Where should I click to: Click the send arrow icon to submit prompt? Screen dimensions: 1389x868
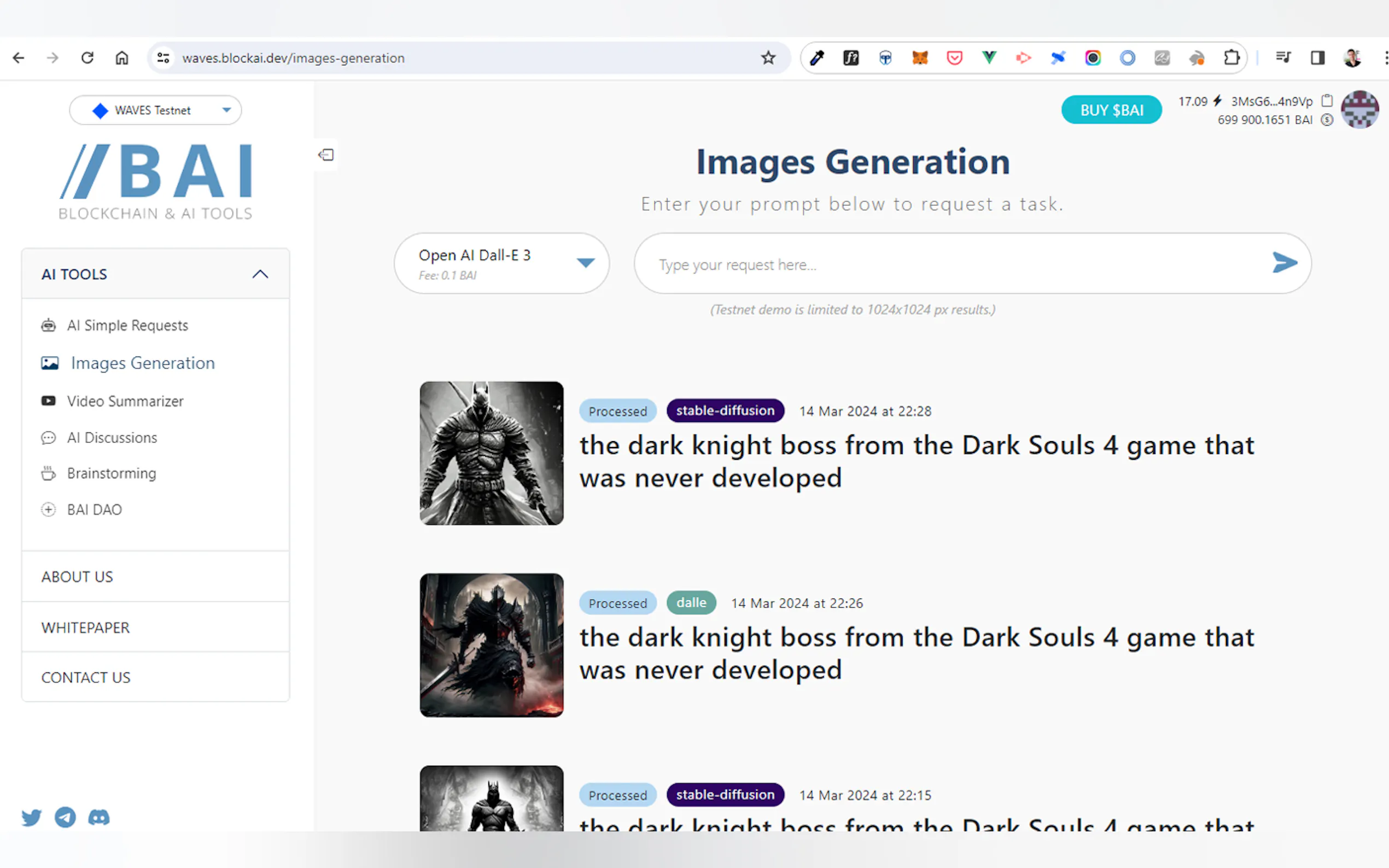pos(1284,263)
